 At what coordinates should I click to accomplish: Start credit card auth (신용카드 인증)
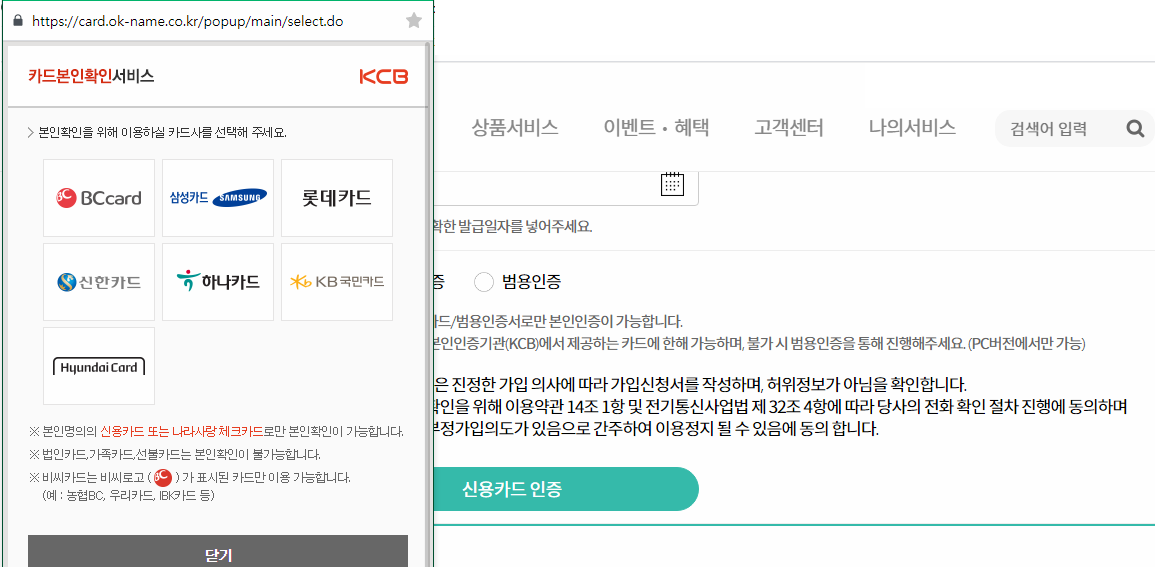click(x=566, y=489)
